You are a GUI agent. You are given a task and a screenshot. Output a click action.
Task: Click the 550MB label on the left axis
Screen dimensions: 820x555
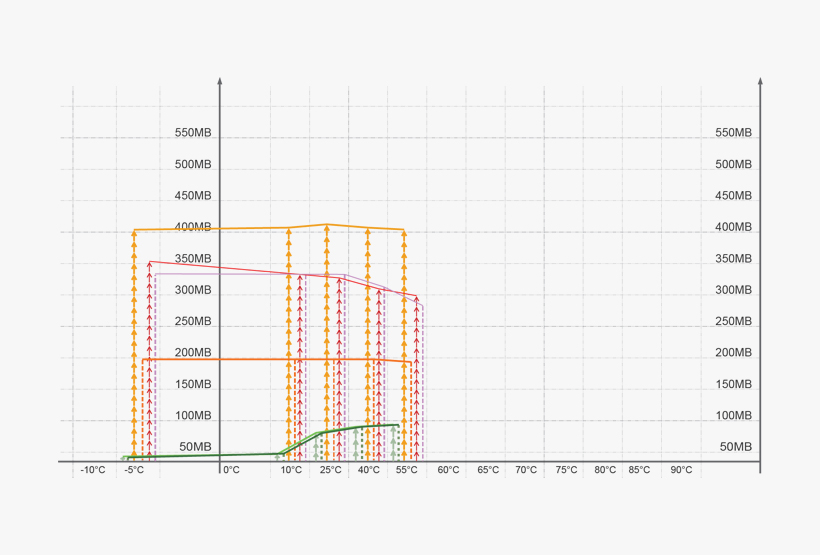(193, 133)
